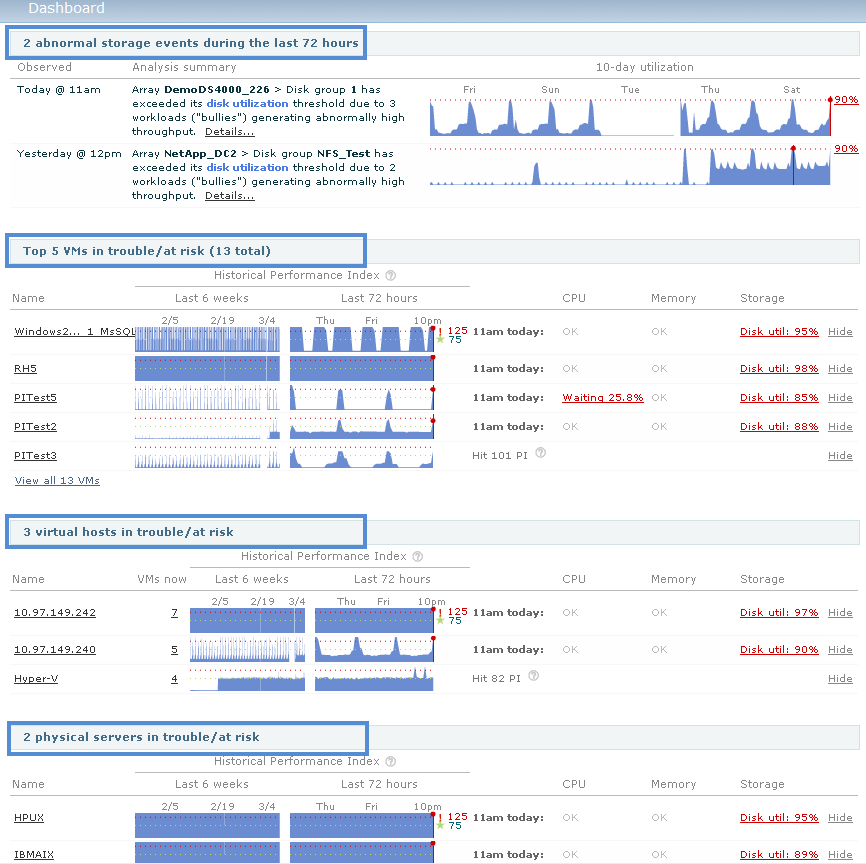Click PITest5 Last 6 weeks chart

pyautogui.click(x=207, y=398)
